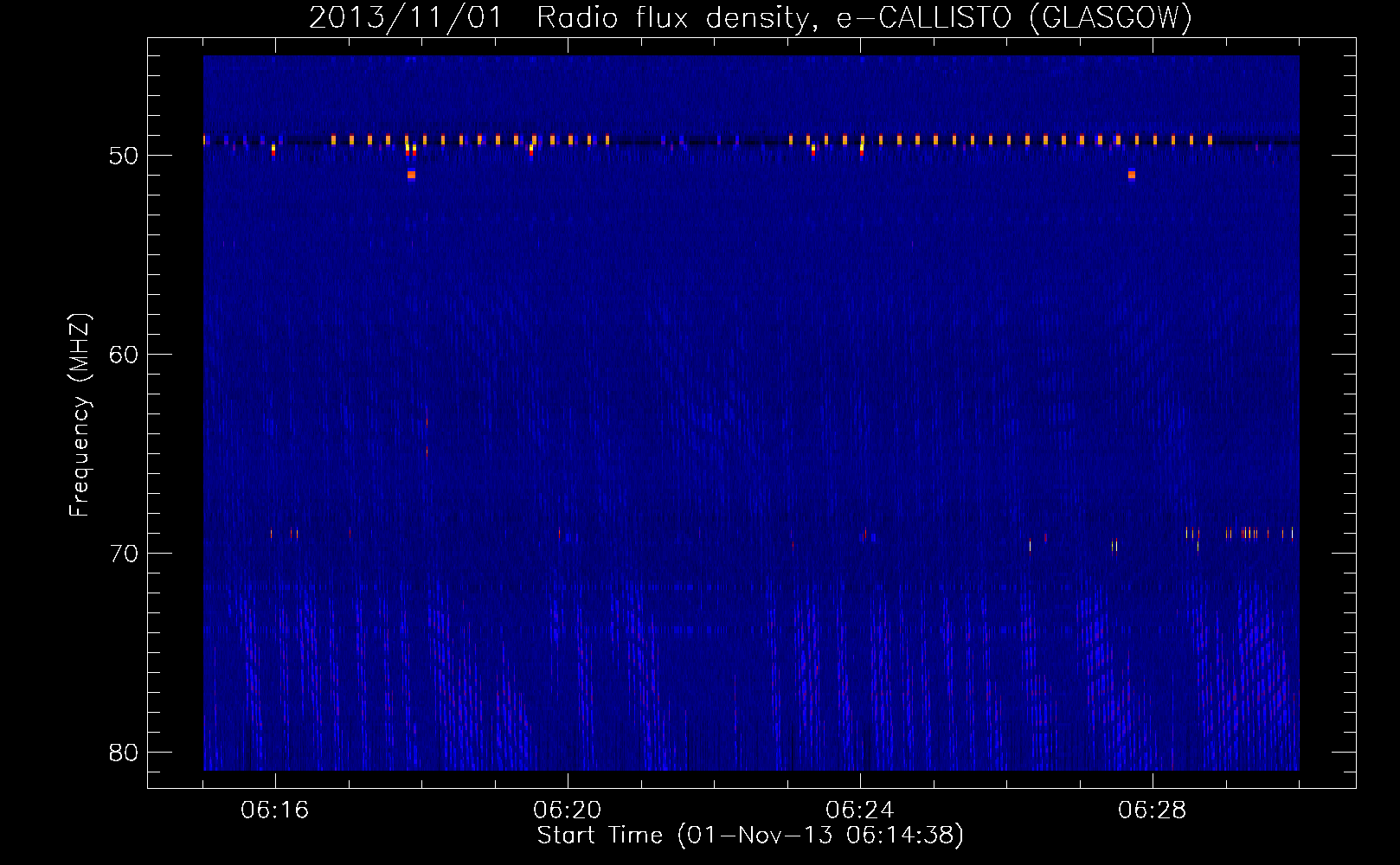Click the '70' frequency tick label
Screen dimensions: 1400x865
[x=124, y=554]
